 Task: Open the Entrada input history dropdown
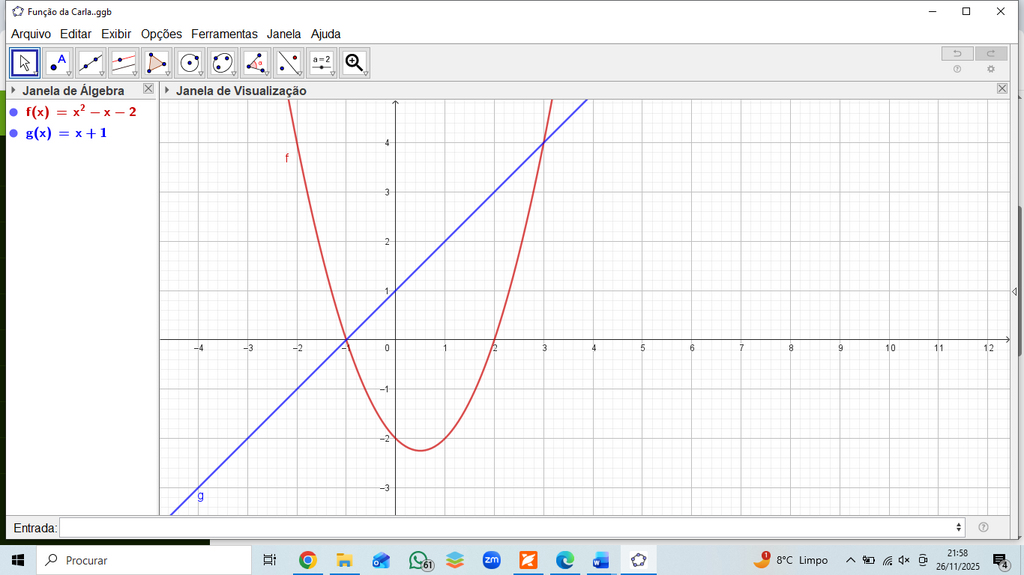[x=959, y=527]
